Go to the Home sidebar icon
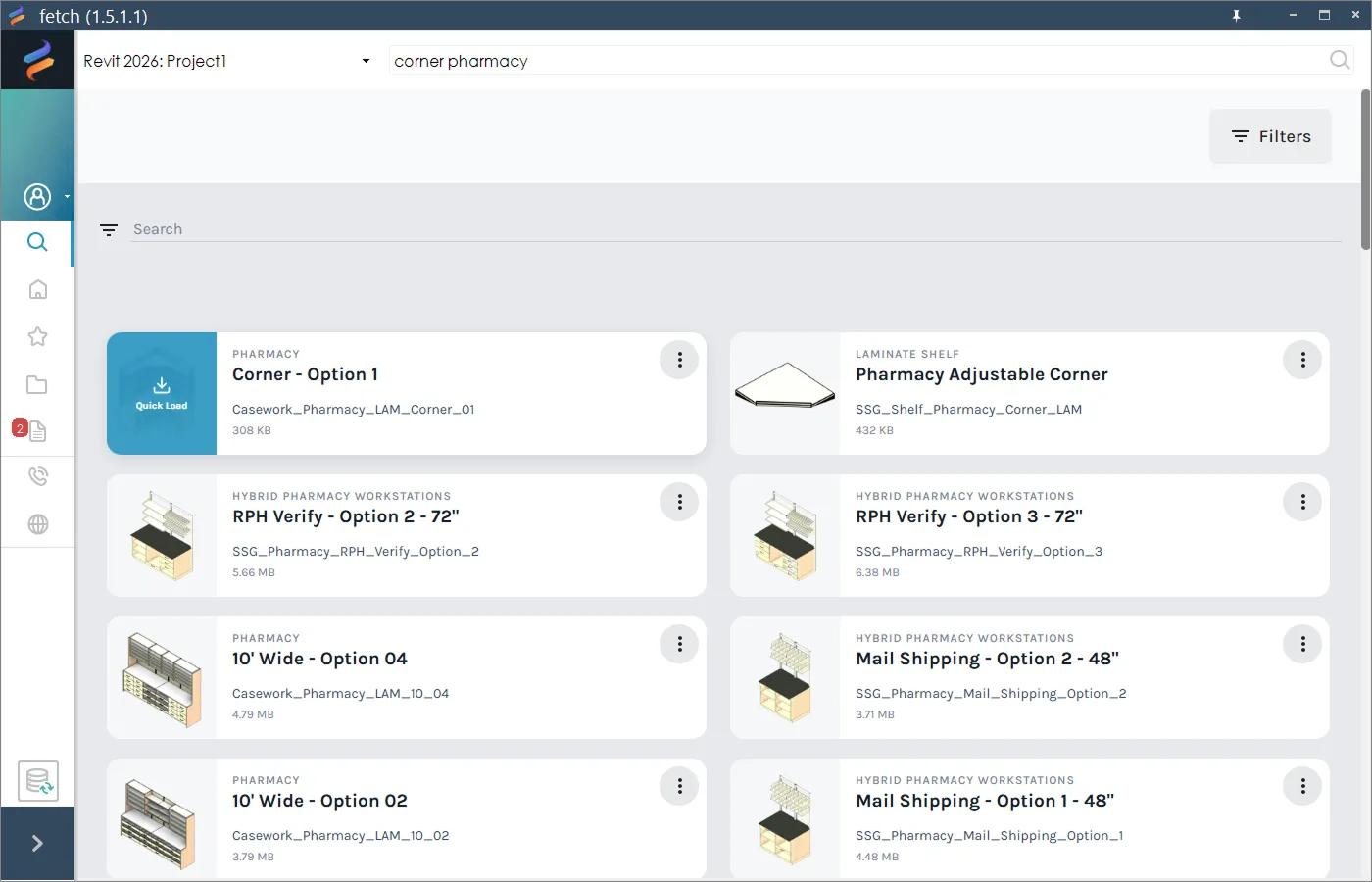The image size is (1372, 882). click(37, 289)
